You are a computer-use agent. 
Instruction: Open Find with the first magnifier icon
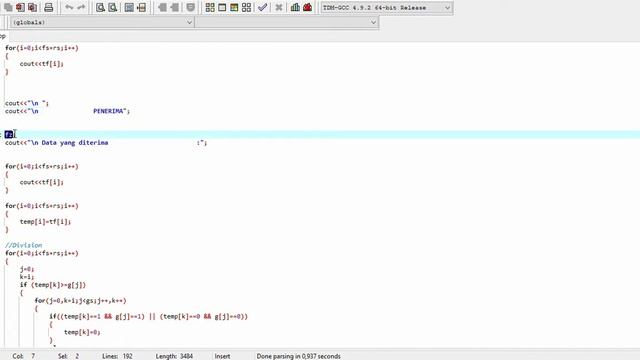100,7
